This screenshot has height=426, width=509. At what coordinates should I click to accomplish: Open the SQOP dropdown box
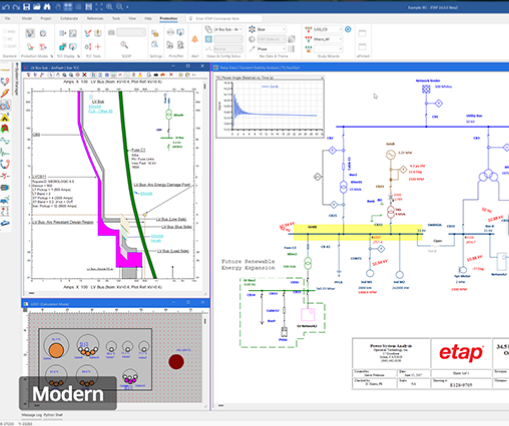coord(131,32)
